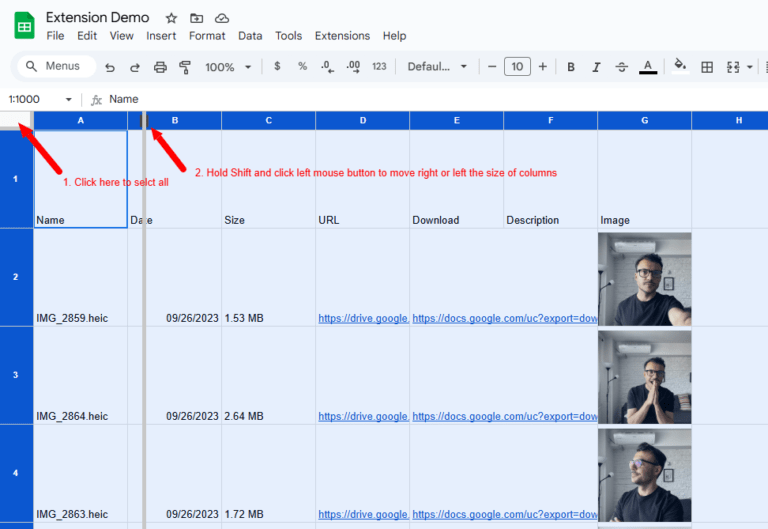Image resolution: width=768 pixels, height=529 pixels.
Task: Open the drive.google URL link for IMG_2859.heic
Action: coord(363,318)
